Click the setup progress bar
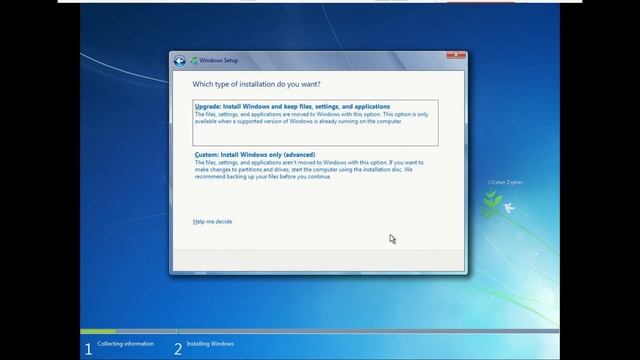 [x=320, y=331]
